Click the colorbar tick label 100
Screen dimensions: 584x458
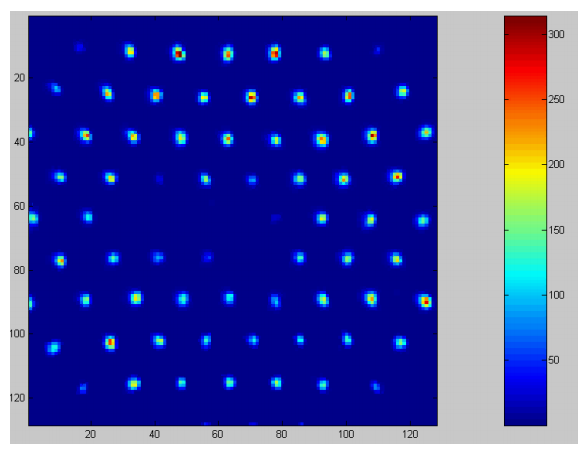point(556,295)
